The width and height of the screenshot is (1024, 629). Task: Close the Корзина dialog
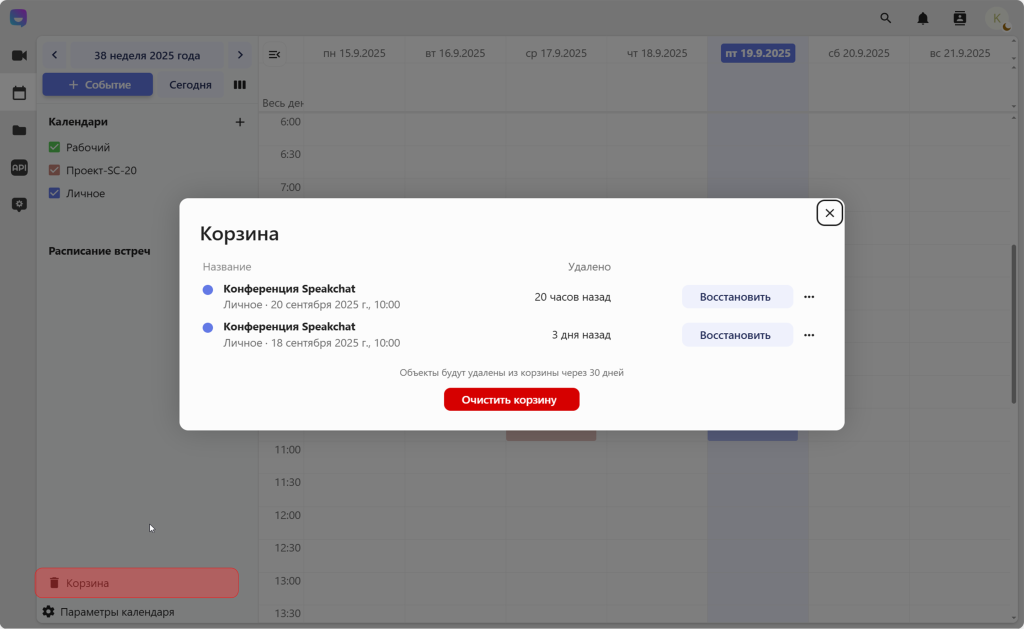[x=829, y=213]
